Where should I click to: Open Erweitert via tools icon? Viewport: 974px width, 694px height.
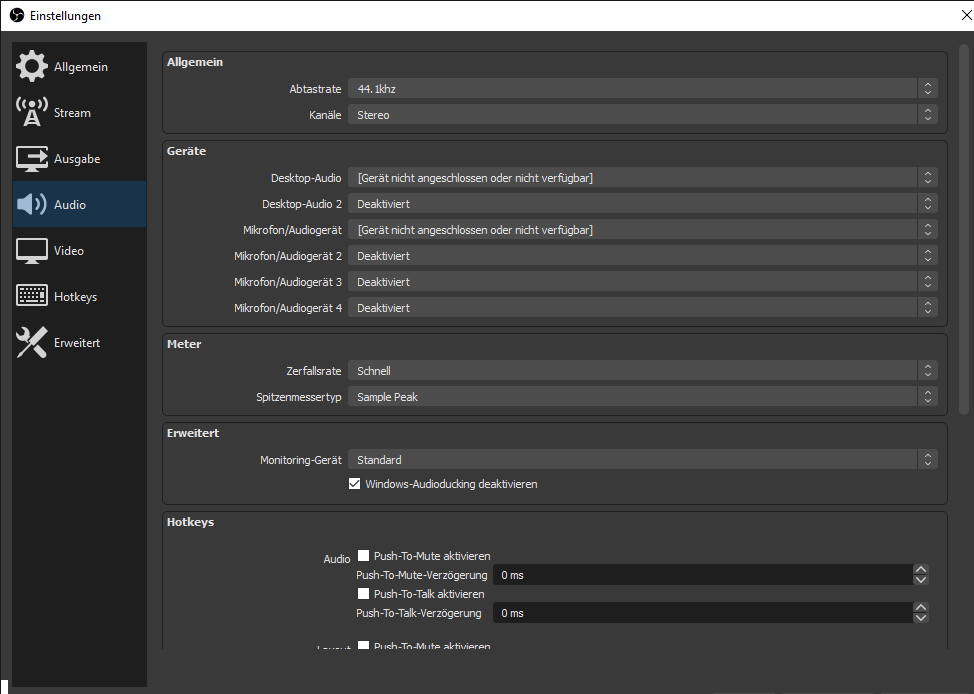point(32,343)
